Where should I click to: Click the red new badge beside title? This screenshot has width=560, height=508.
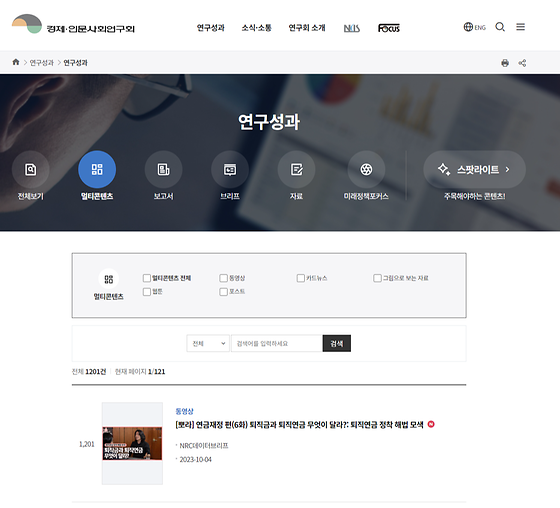point(431,424)
